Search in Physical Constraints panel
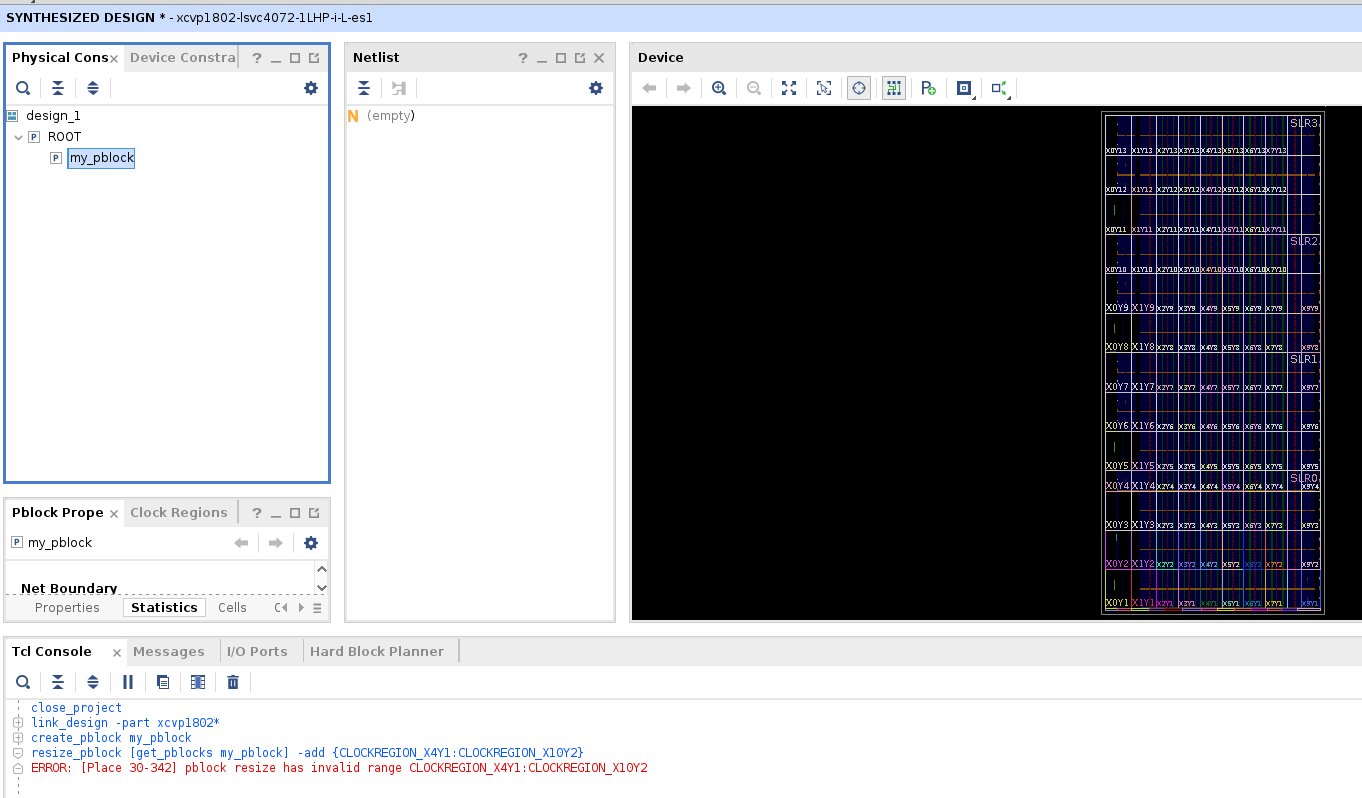Screen dimensions: 1362x798 click(23, 88)
